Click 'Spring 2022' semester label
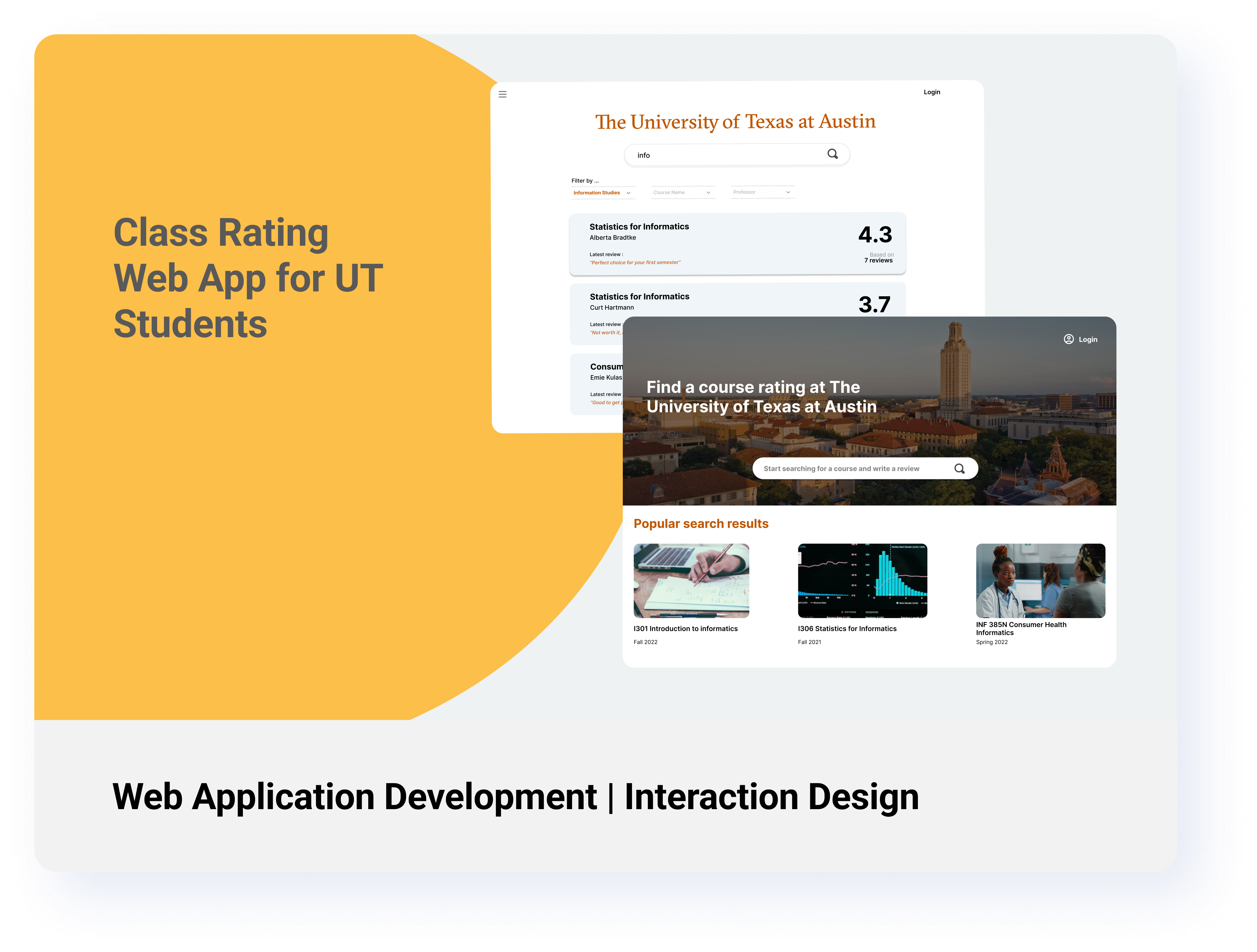1257x952 pixels. pos(992,642)
